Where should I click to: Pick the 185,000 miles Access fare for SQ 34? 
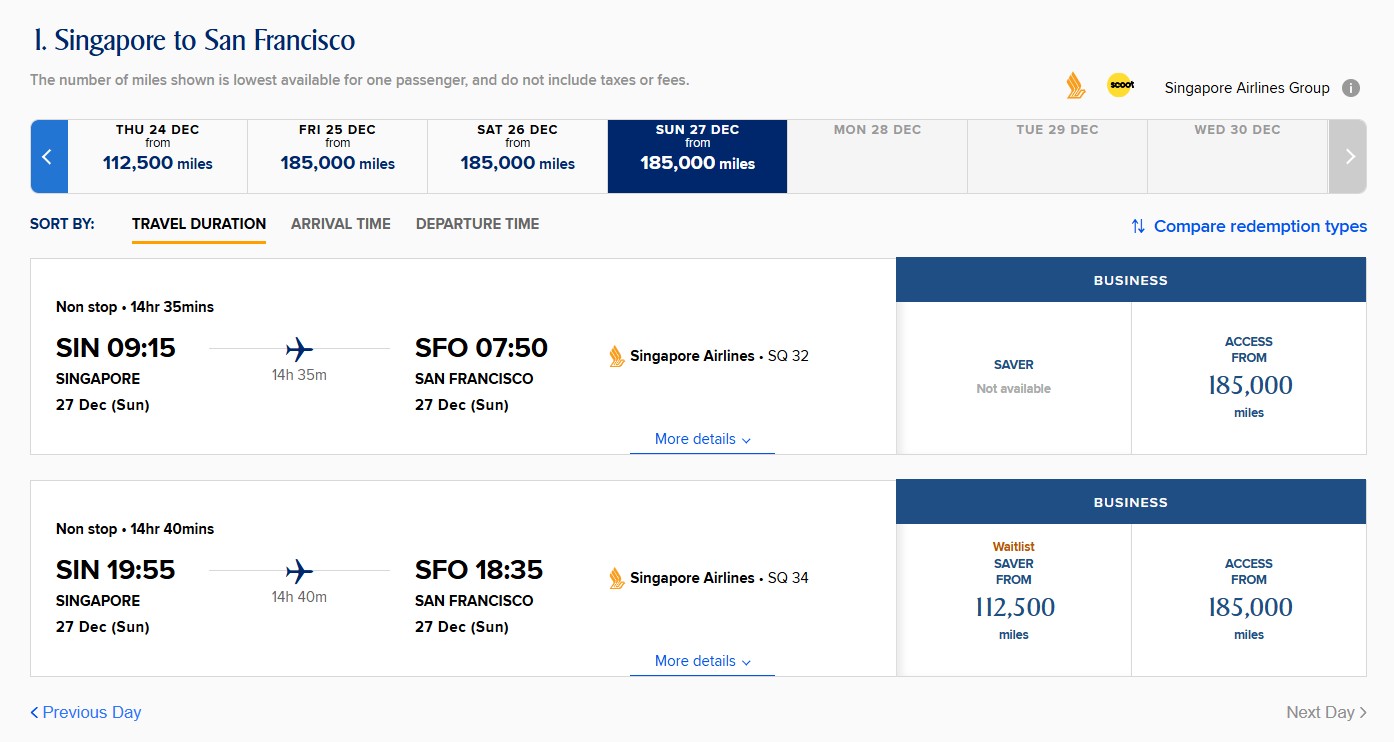[1249, 600]
